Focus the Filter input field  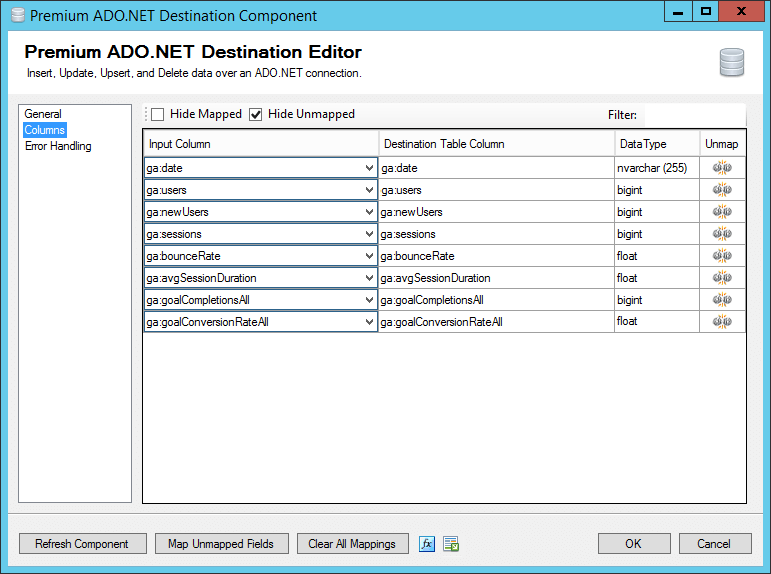695,115
